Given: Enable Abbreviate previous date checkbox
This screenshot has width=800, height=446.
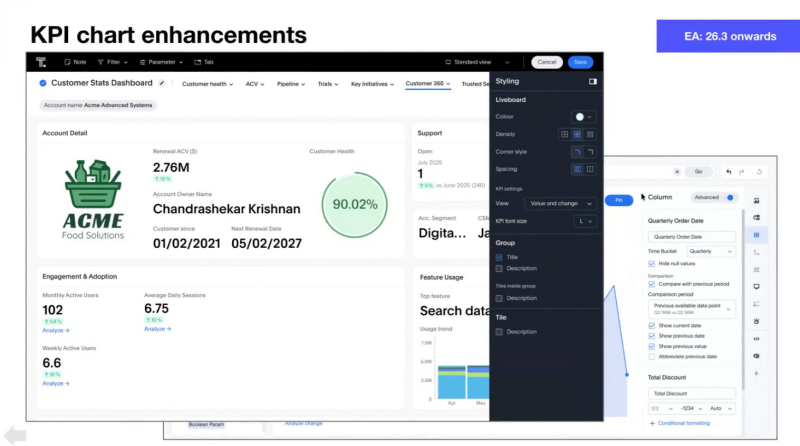Looking at the screenshot, I should 652,357.
